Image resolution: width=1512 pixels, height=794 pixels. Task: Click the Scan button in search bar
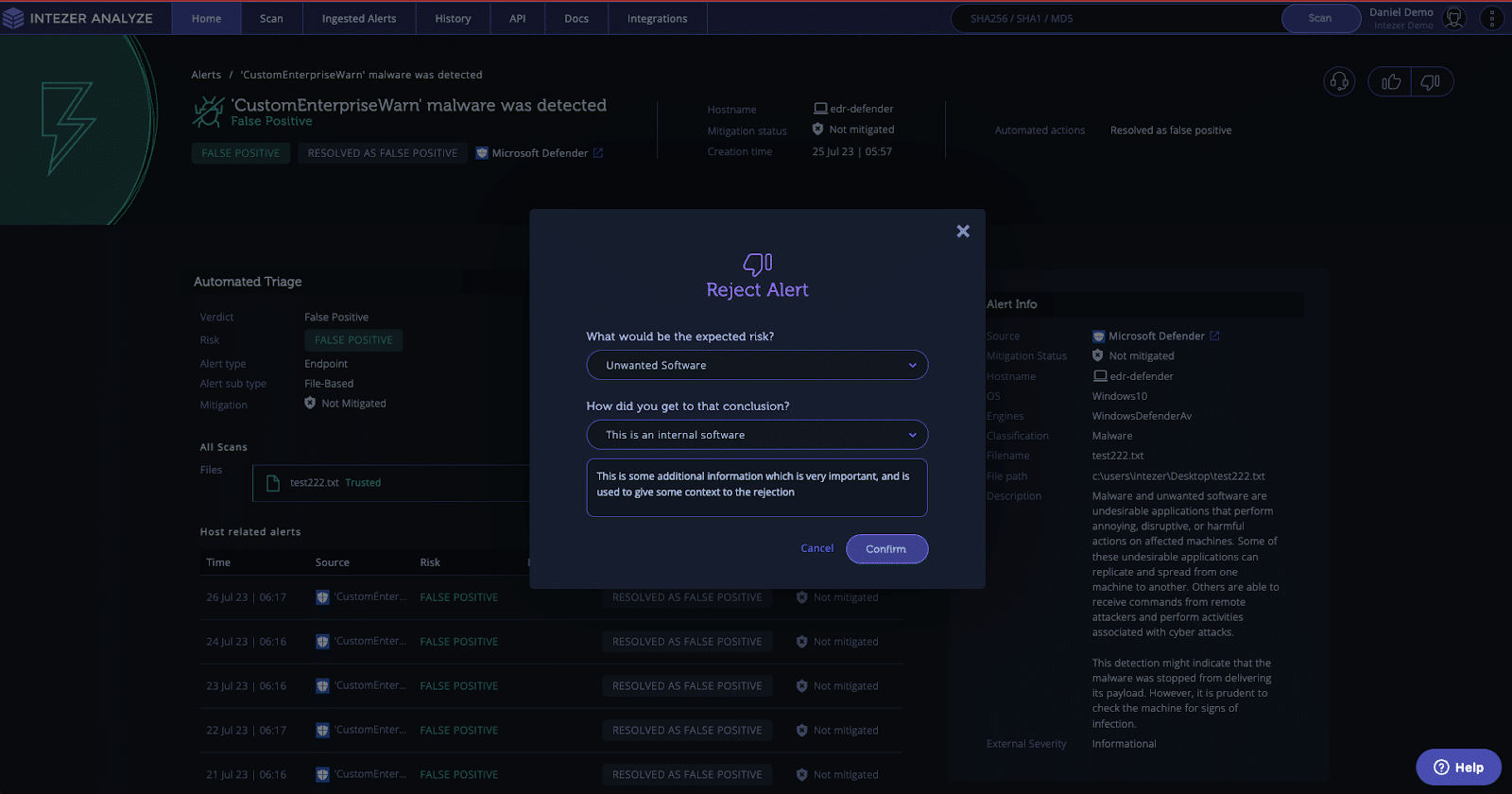tap(1320, 18)
